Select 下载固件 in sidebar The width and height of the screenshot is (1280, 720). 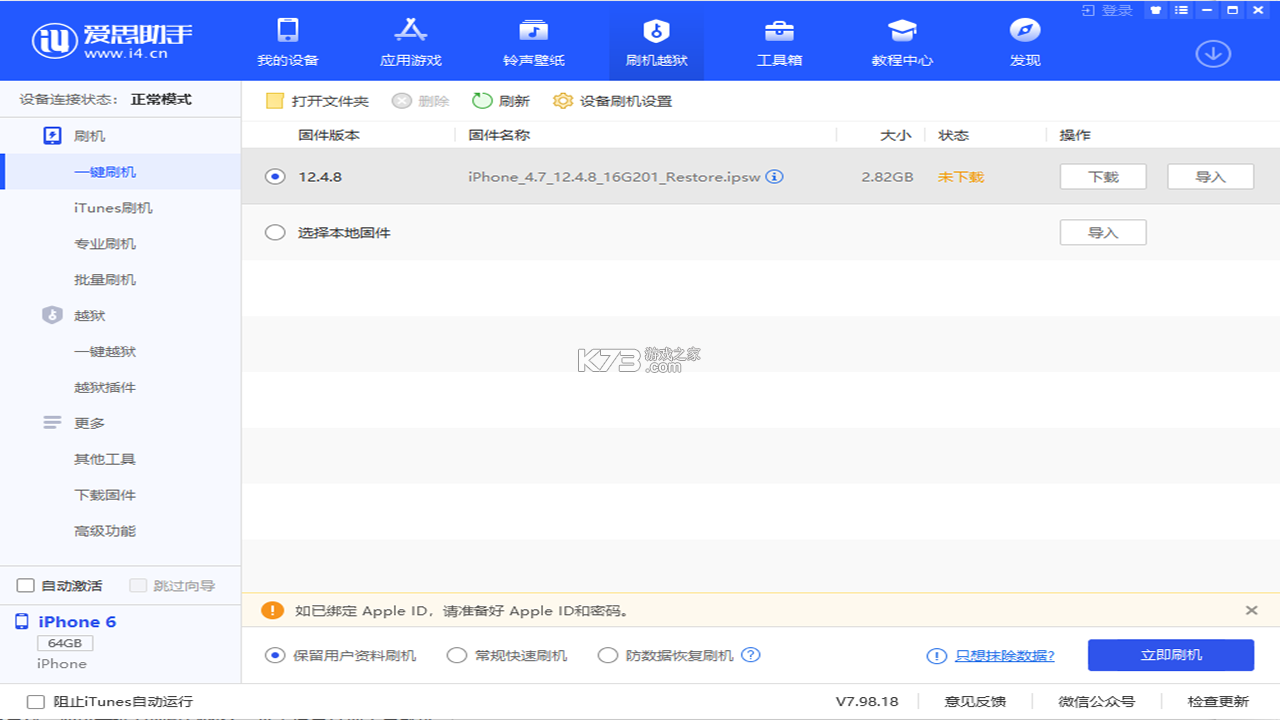(x=105, y=495)
